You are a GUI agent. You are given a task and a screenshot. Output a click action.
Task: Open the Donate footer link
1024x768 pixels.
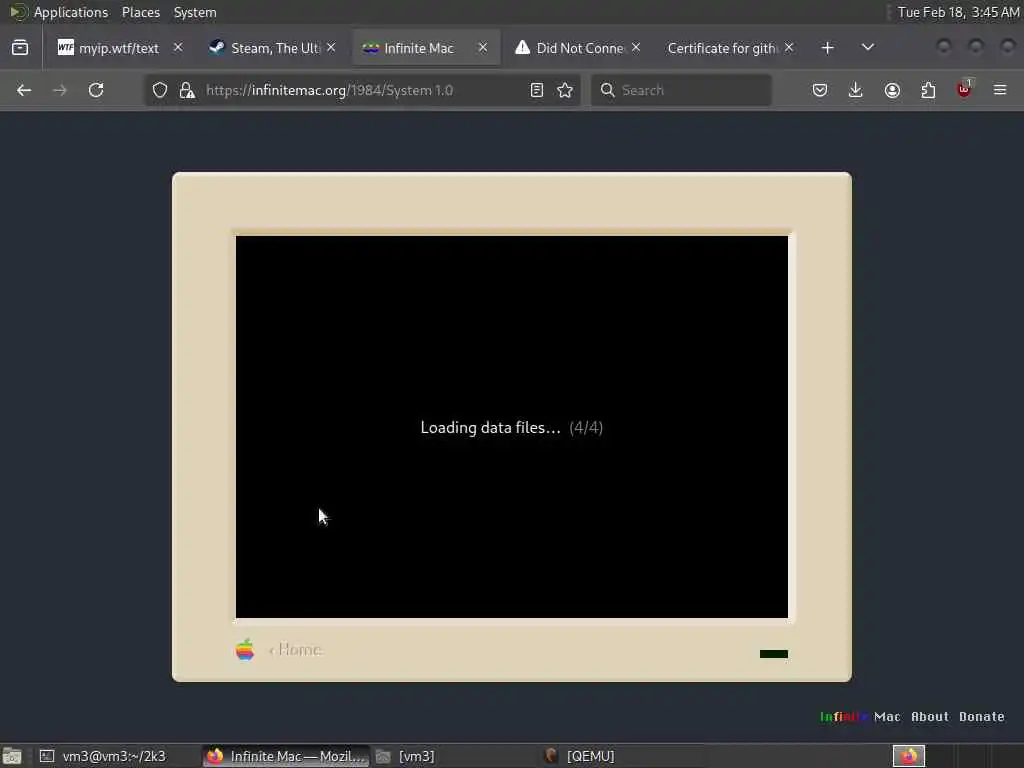coord(982,716)
